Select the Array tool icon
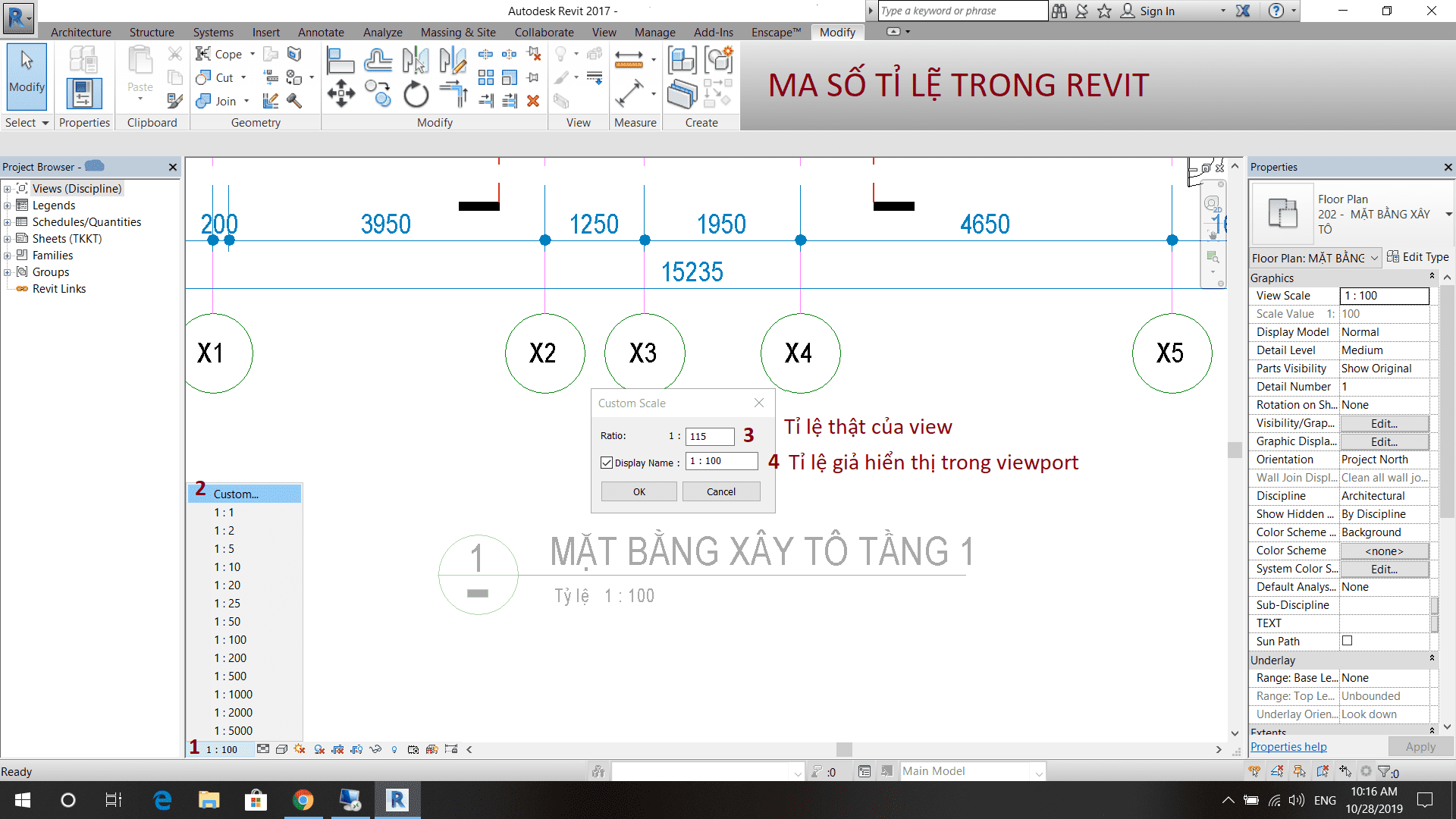1456x819 pixels. point(486,77)
